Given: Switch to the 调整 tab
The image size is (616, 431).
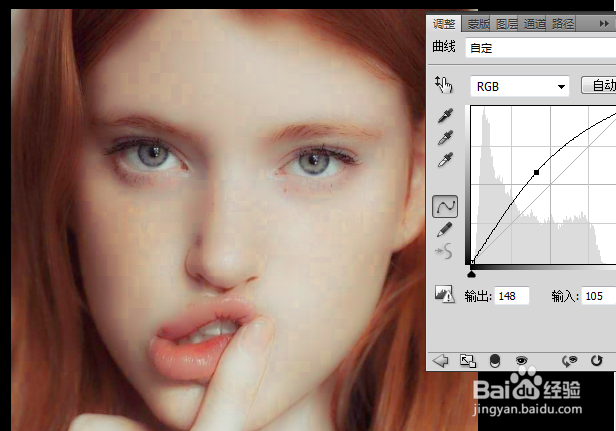Looking at the screenshot, I should click(444, 24).
